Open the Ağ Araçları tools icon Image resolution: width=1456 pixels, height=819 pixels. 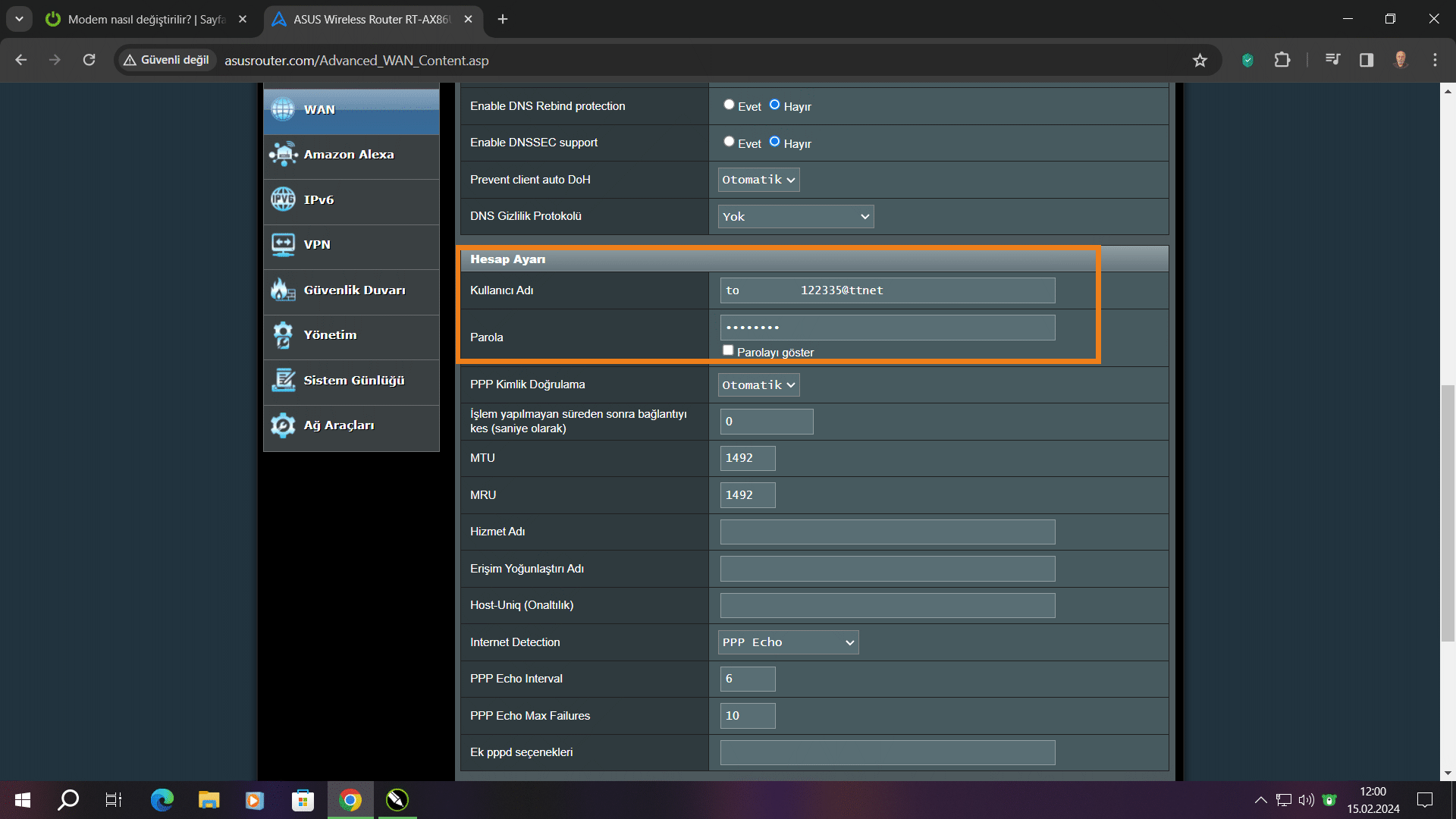pos(284,425)
